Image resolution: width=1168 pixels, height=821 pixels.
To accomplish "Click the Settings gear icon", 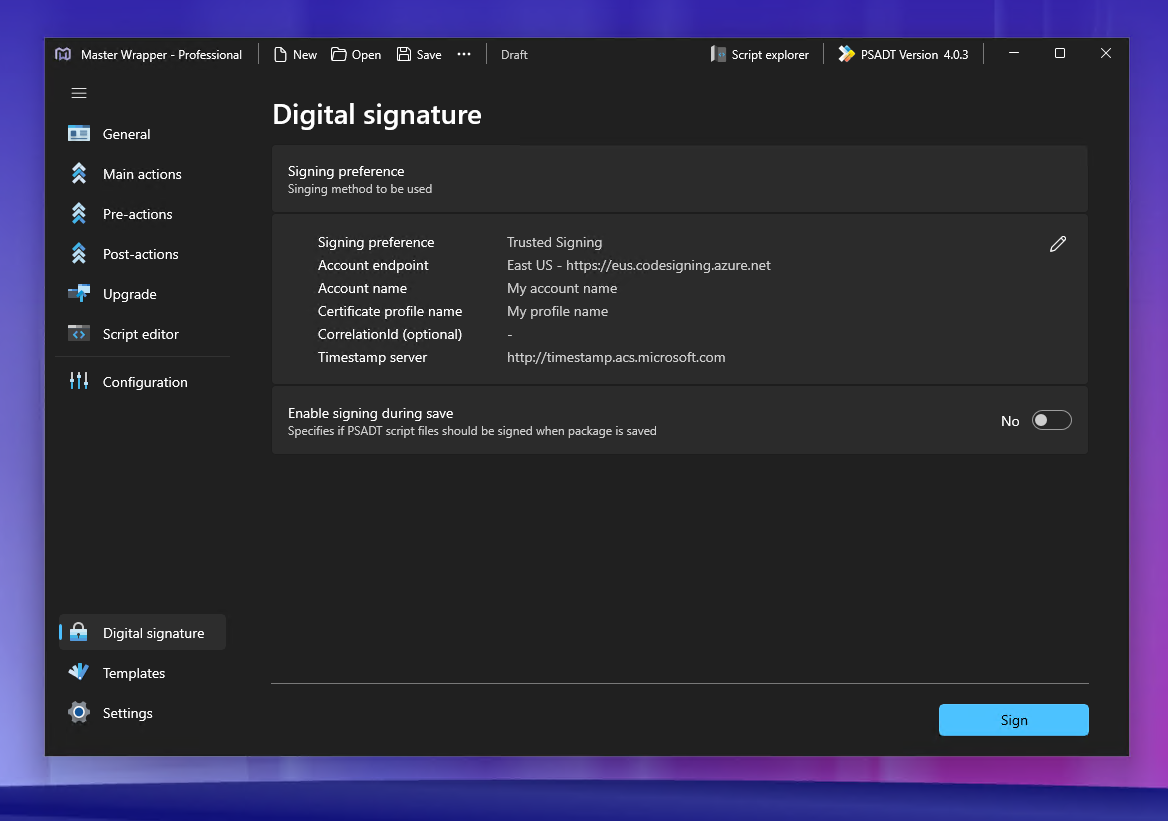I will pos(79,712).
